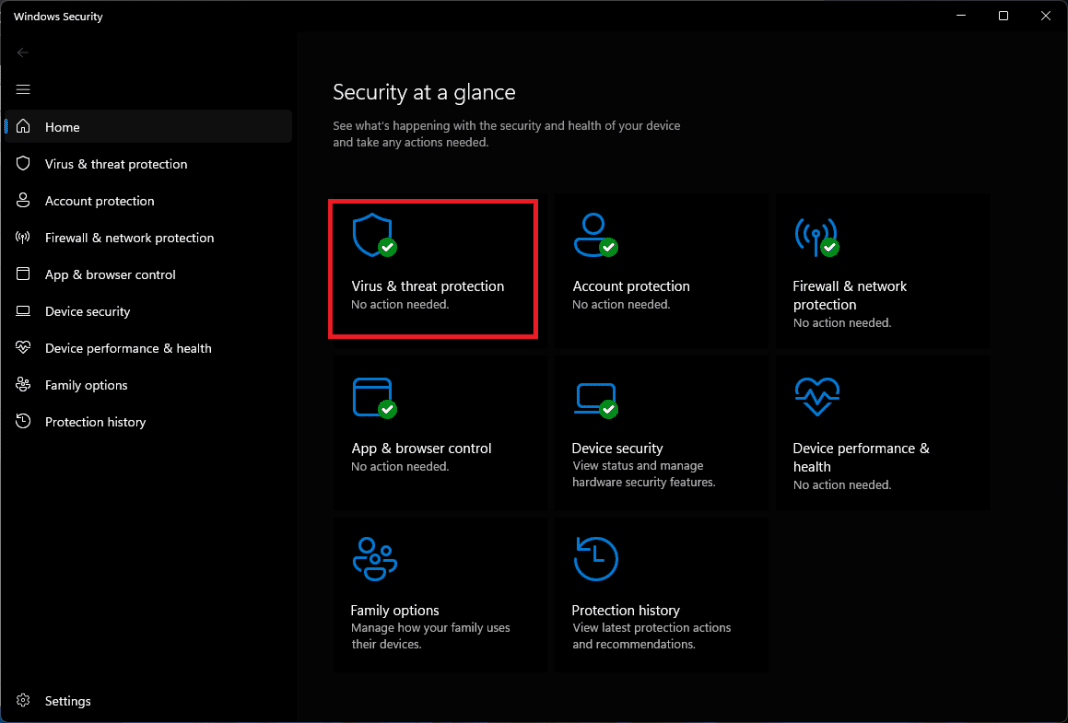Open Device performance & health heart icon tile
The width and height of the screenshot is (1068, 723).
pos(815,398)
